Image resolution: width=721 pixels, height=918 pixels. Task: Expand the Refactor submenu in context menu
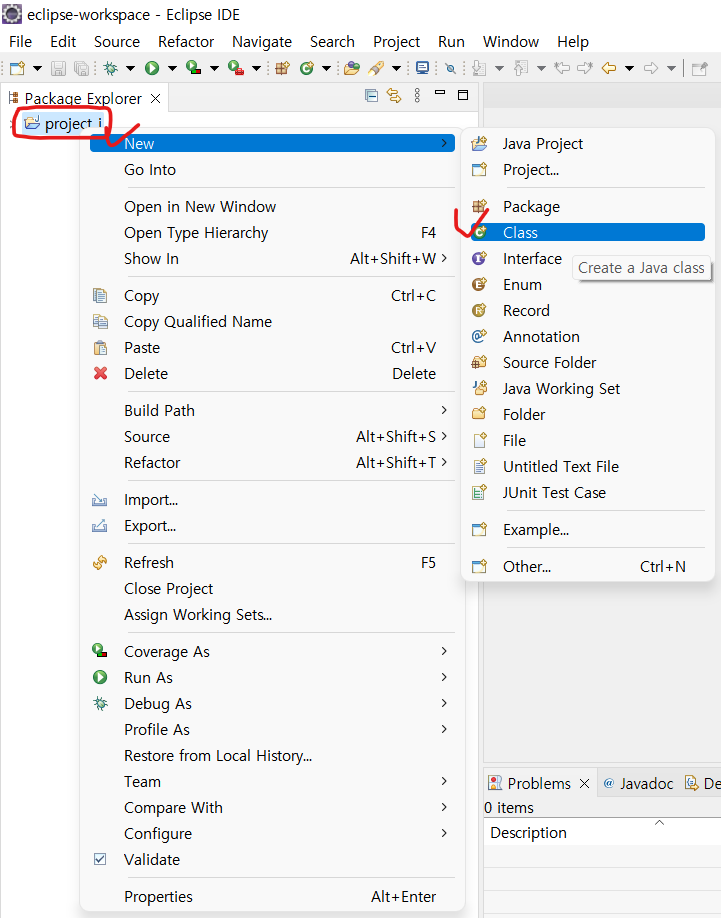[272, 463]
